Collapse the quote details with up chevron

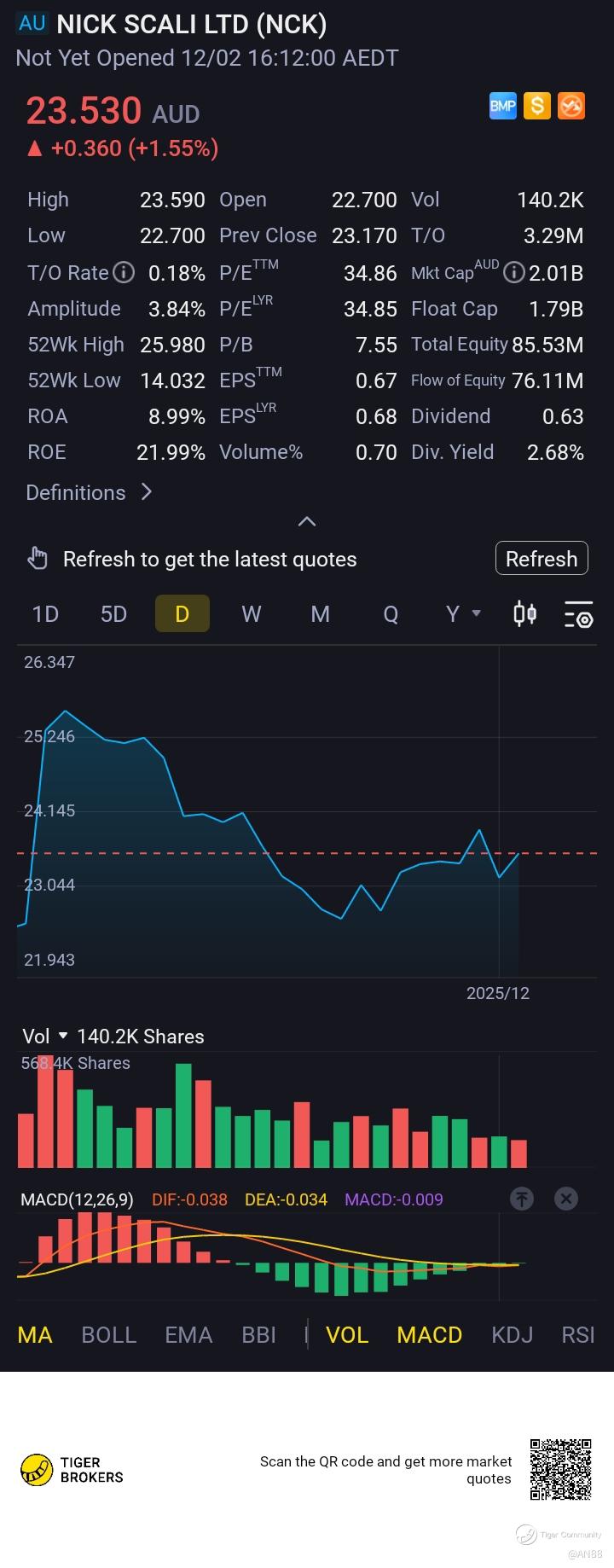click(x=307, y=521)
